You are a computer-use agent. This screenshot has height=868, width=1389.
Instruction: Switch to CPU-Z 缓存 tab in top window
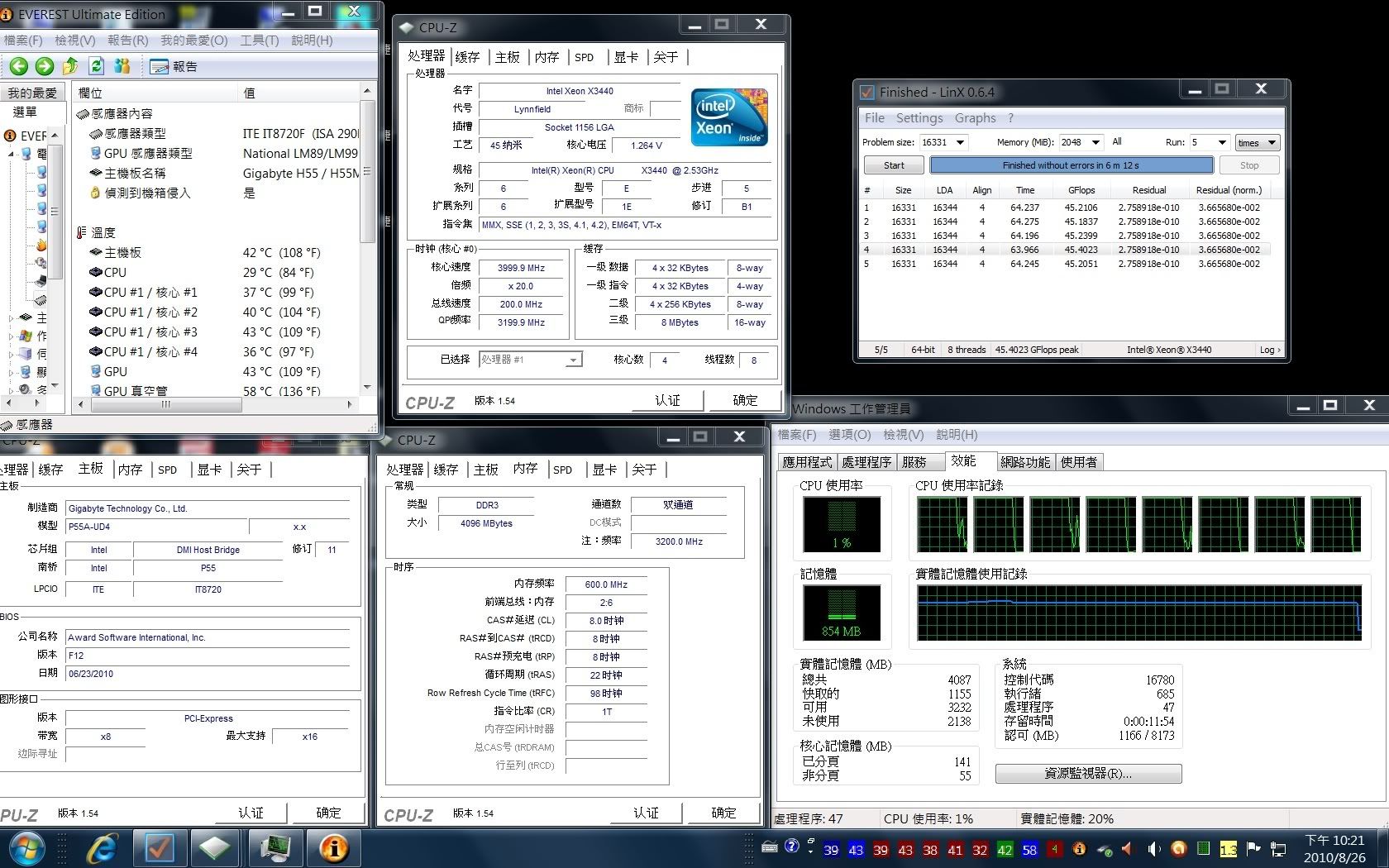tap(467, 57)
